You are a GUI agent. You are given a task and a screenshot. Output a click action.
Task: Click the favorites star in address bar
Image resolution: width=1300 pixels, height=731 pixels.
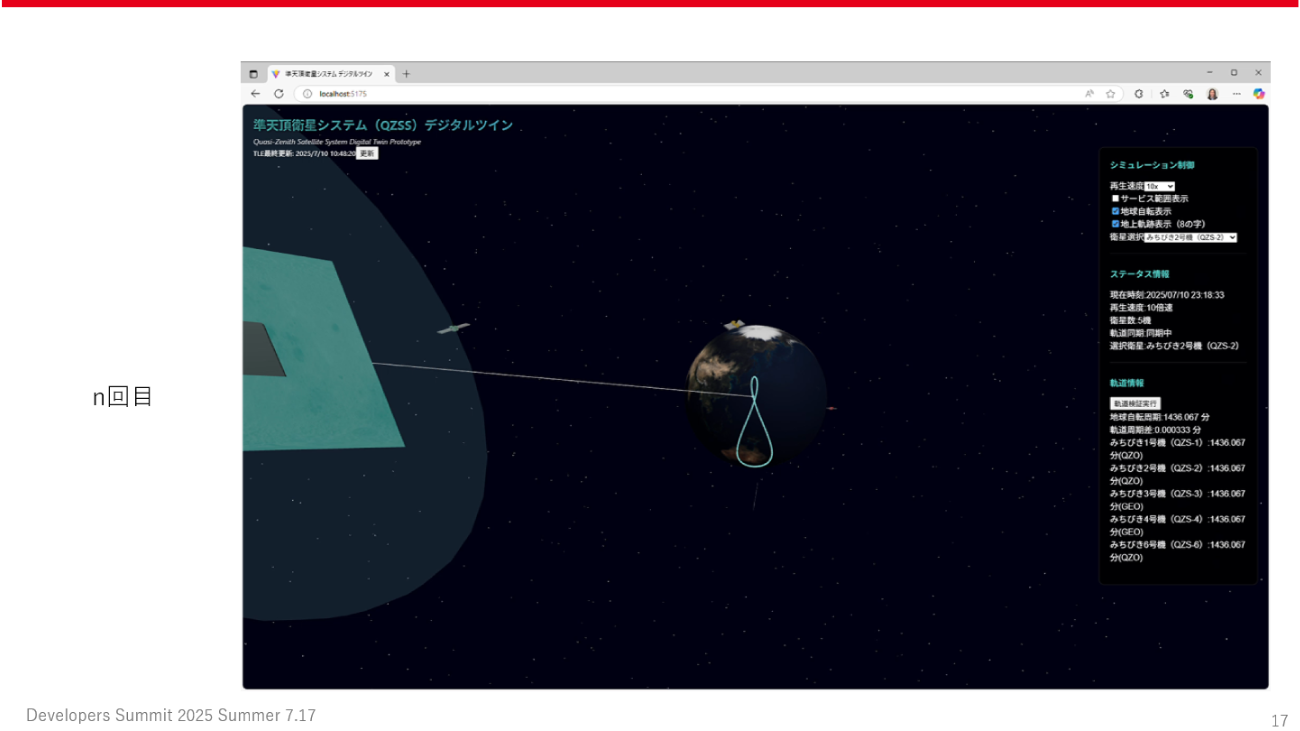pyautogui.click(x=1110, y=94)
